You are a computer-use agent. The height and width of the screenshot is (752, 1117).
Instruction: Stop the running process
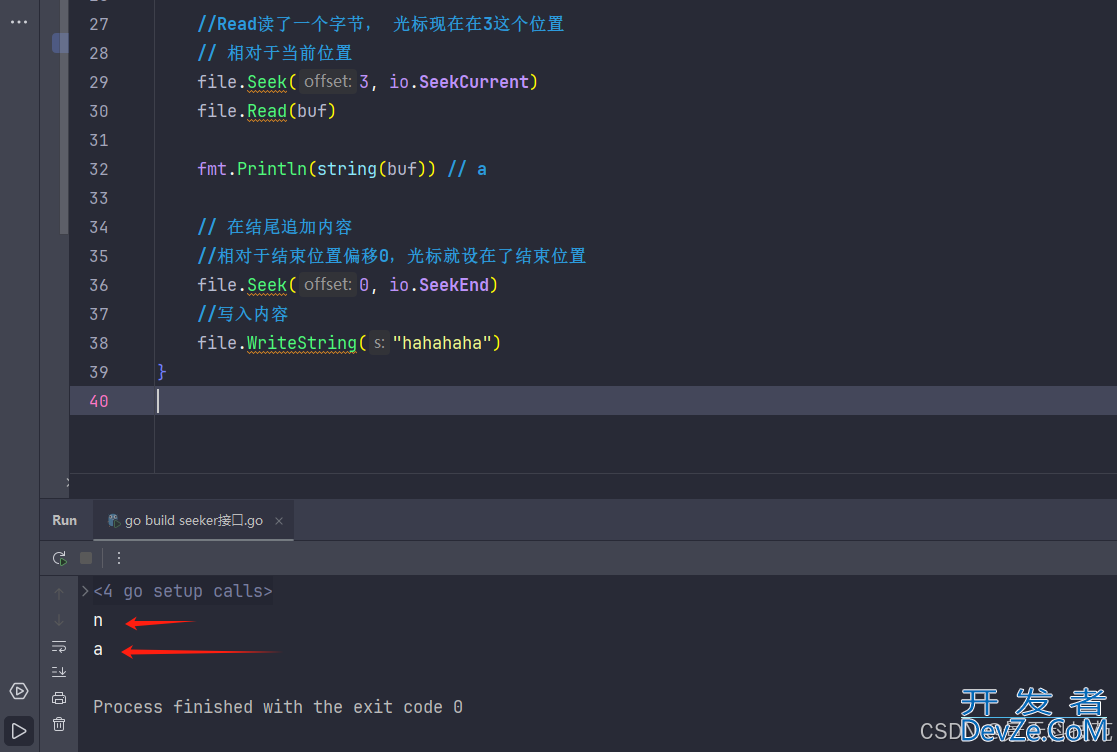pyautogui.click(x=86, y=558)
